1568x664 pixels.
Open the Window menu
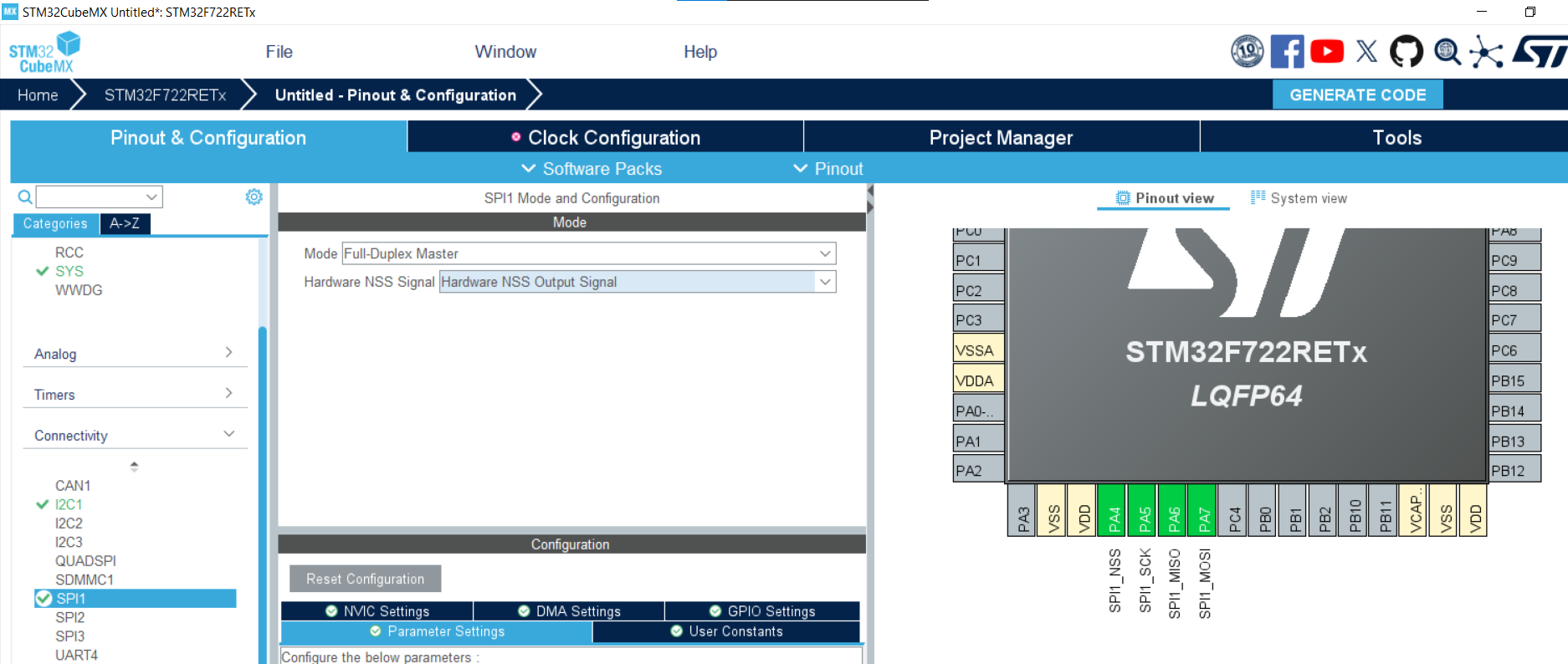pos(505,52)
